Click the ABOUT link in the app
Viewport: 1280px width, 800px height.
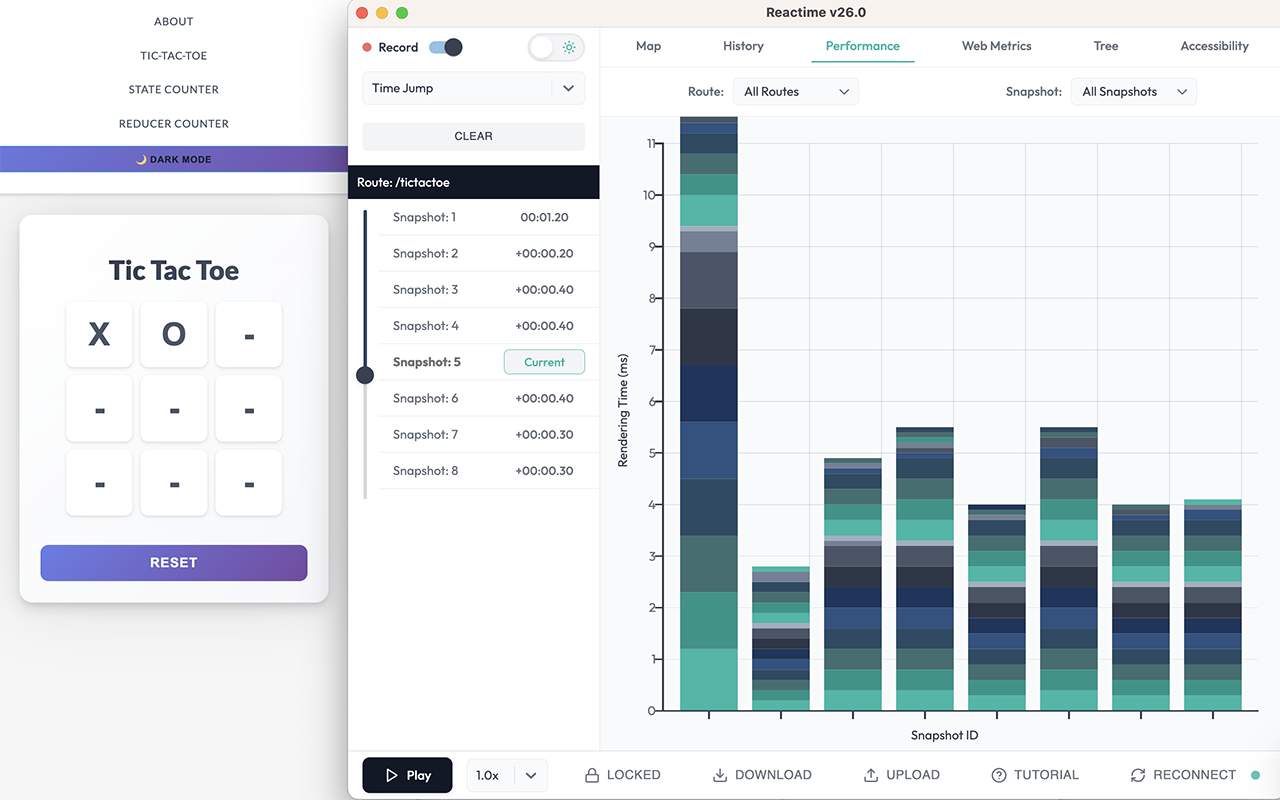pyautogui.click(x=174, y=21)
